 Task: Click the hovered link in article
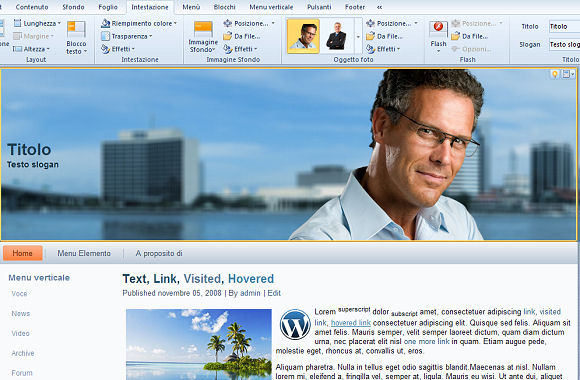pos(351,323)
